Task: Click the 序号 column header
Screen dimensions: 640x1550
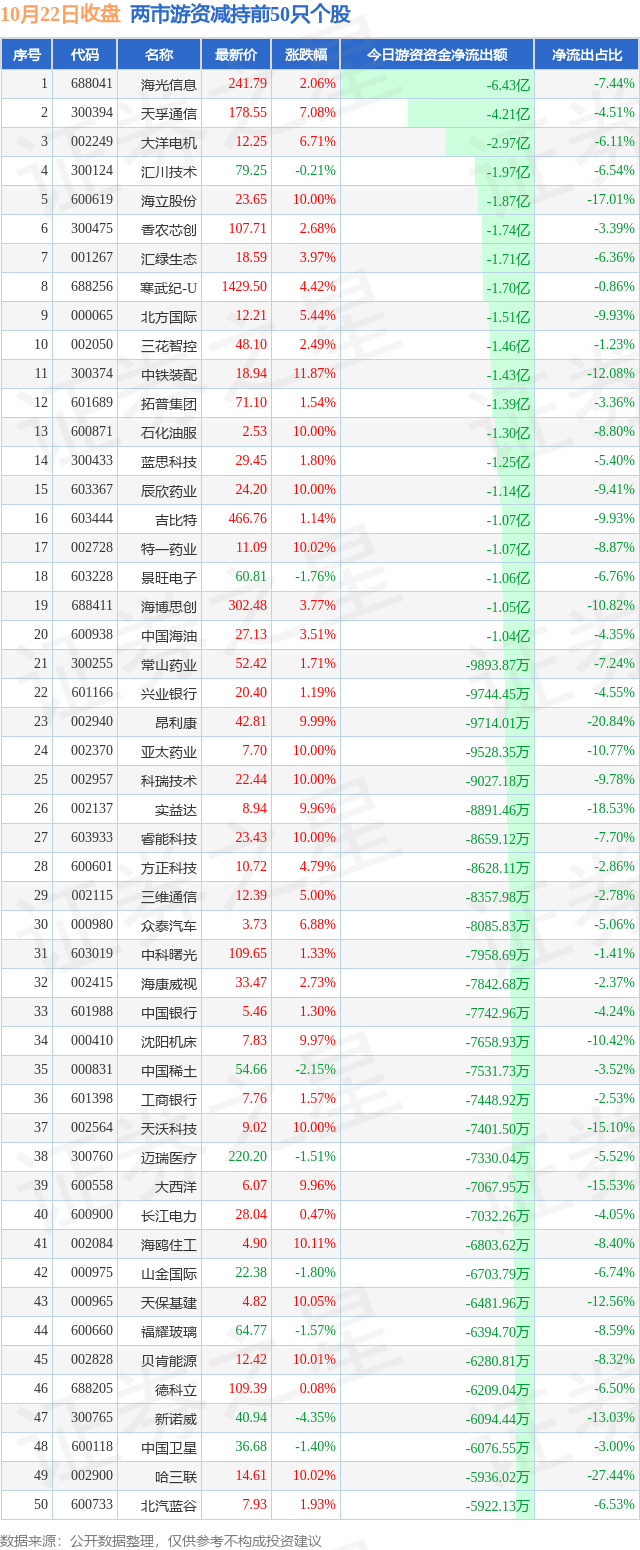Action: (x=27, y=55)
